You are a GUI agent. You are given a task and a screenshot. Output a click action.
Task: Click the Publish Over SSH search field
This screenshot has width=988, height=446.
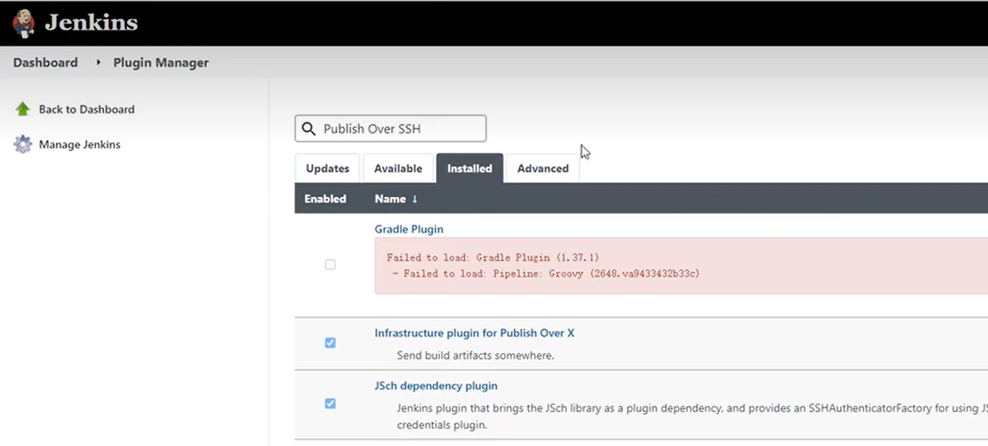point(391,129)
